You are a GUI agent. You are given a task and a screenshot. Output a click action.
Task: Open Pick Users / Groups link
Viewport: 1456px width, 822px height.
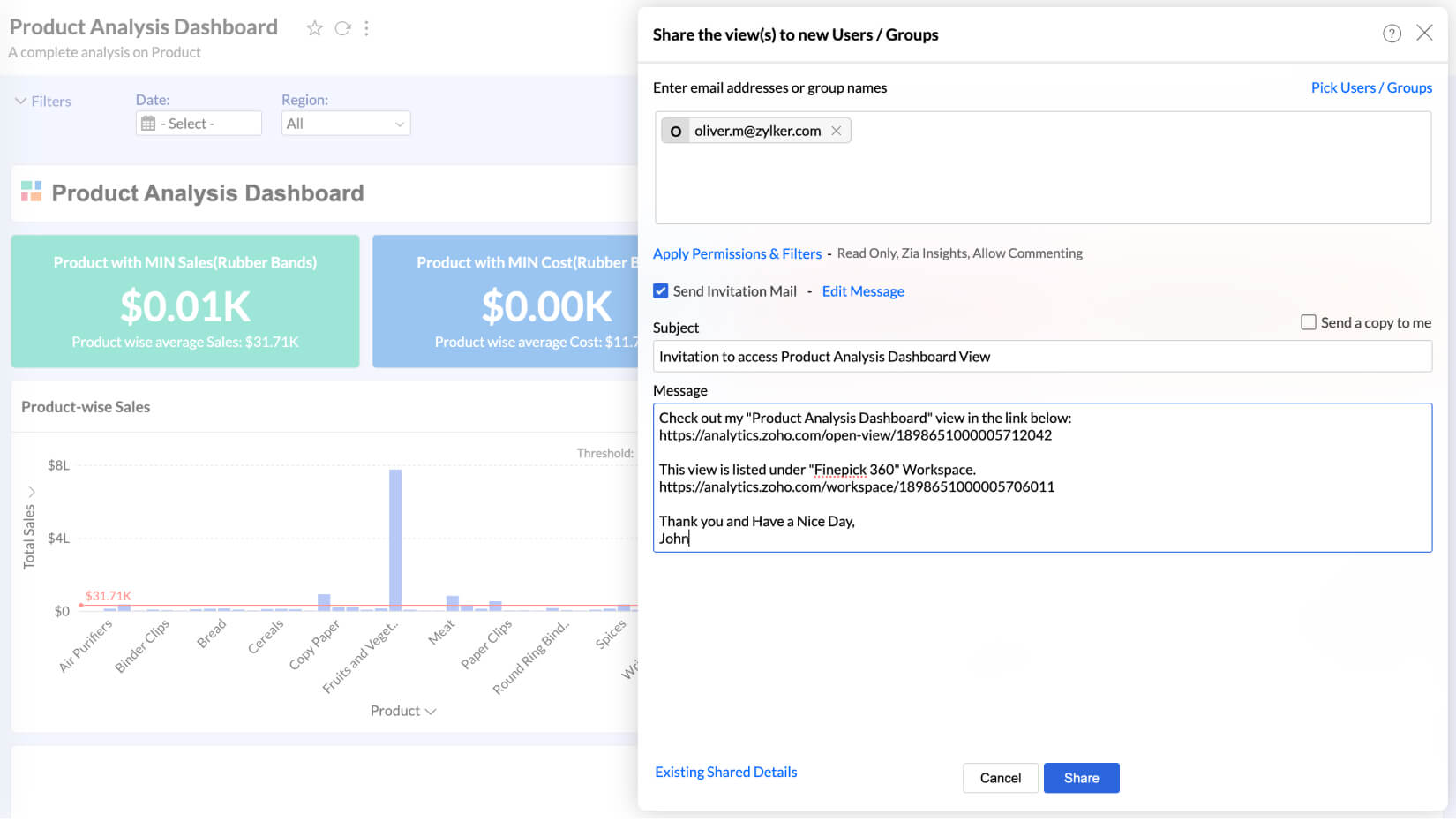(1371, 87)
